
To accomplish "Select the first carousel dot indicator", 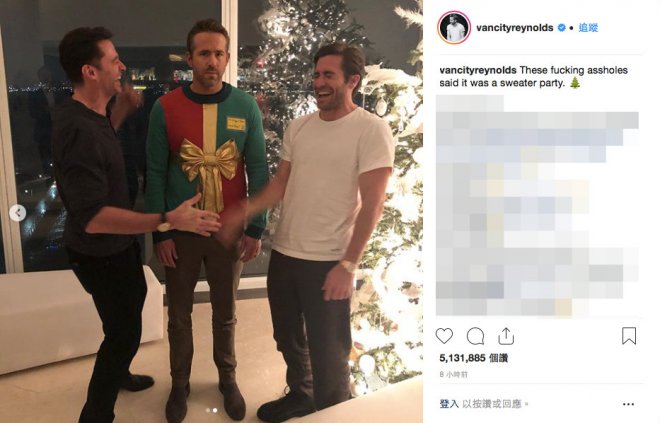I will coord(208,410).
